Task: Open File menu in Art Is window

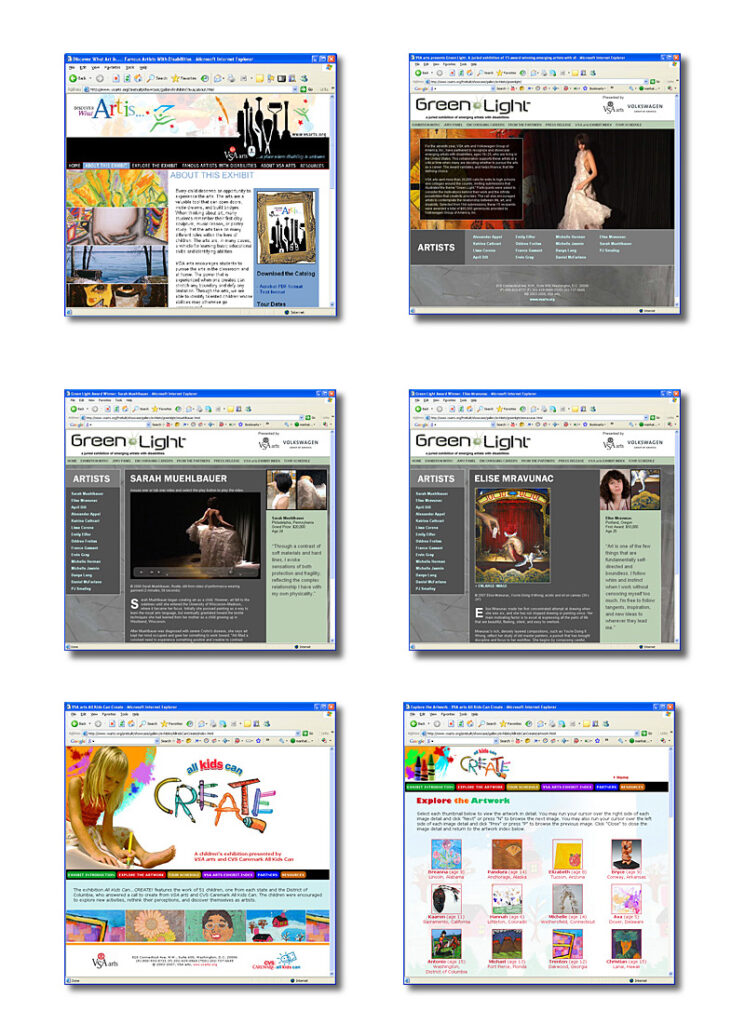Action: click(x=72, y=67)
